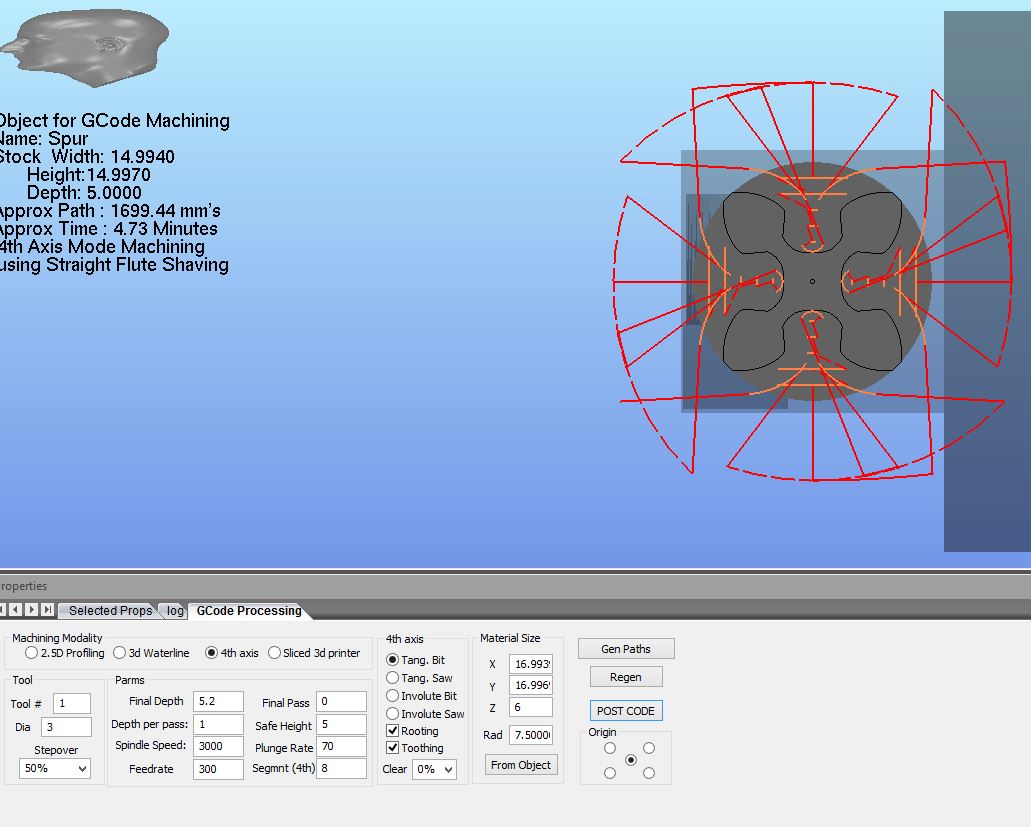Select 2.5D Profiling machining modality
The image size is (1031, 827).
click(x=32, y=653)
